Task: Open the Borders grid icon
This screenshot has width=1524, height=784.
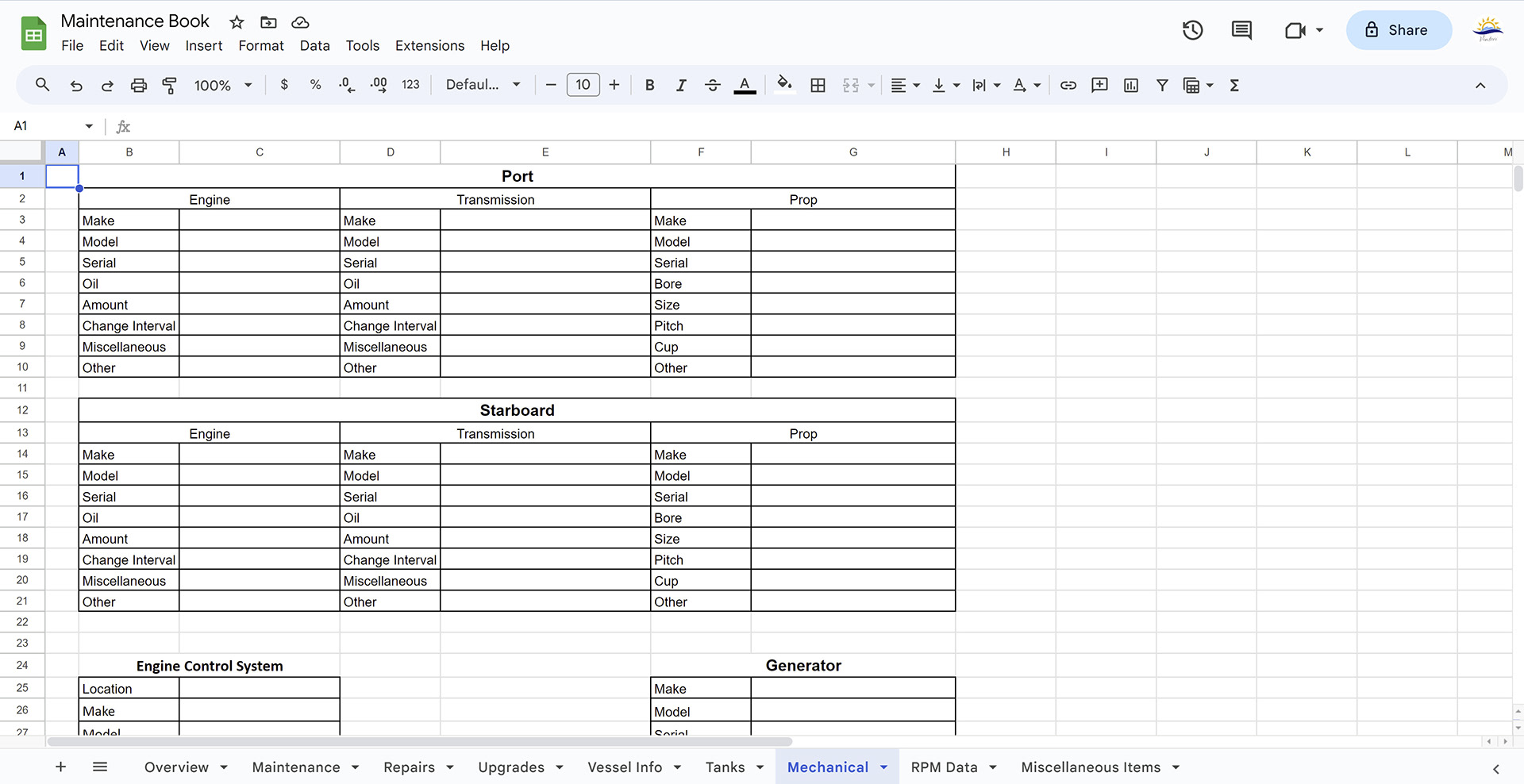Action: pyautogui.click(x=818, y=85)
